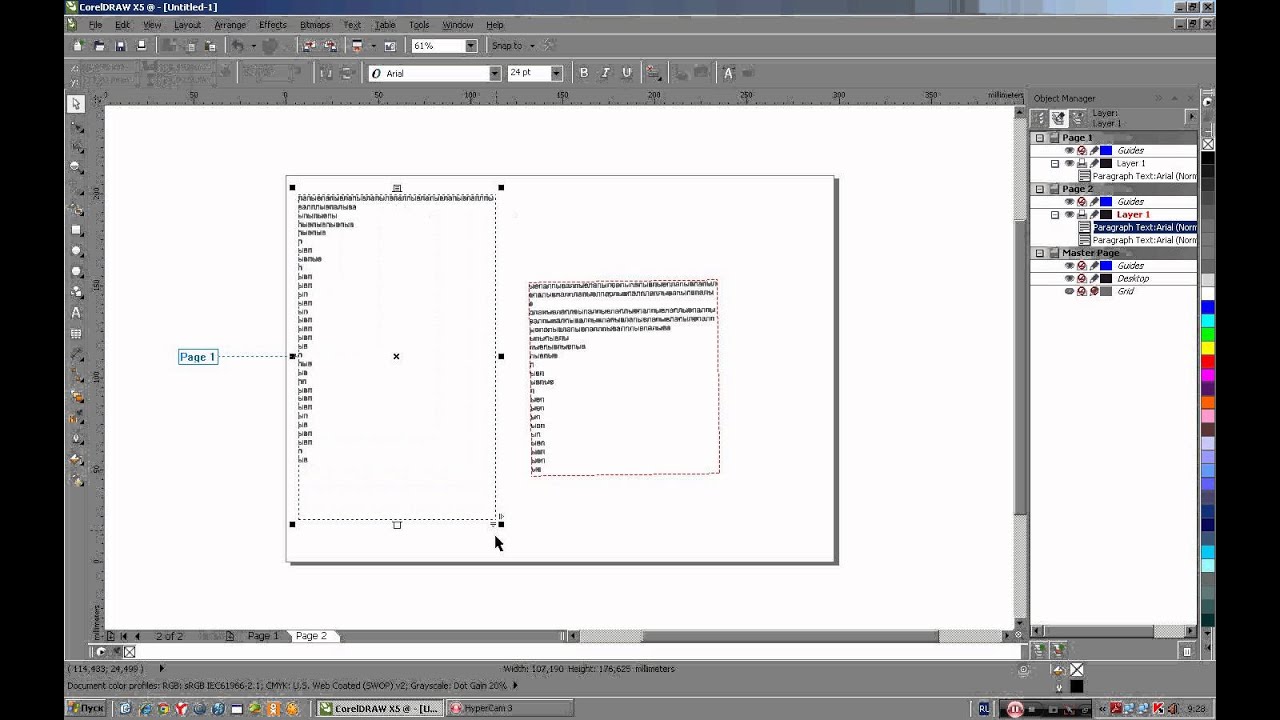The height and width of the screenshot is (720, 1280).
Task: Select the Table tool
Action: (76, 334)
